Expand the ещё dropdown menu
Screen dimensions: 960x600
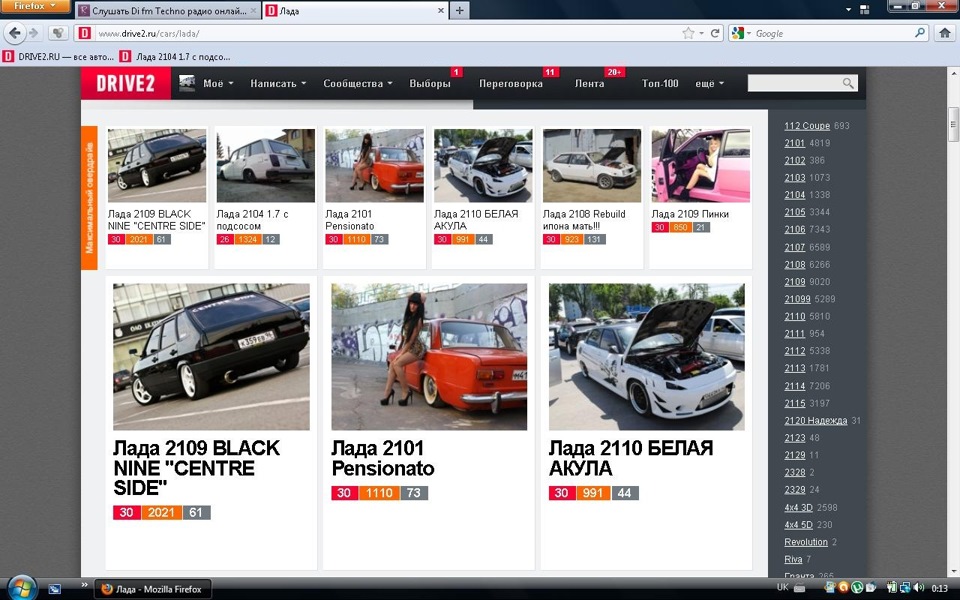(x=710, y=83)
